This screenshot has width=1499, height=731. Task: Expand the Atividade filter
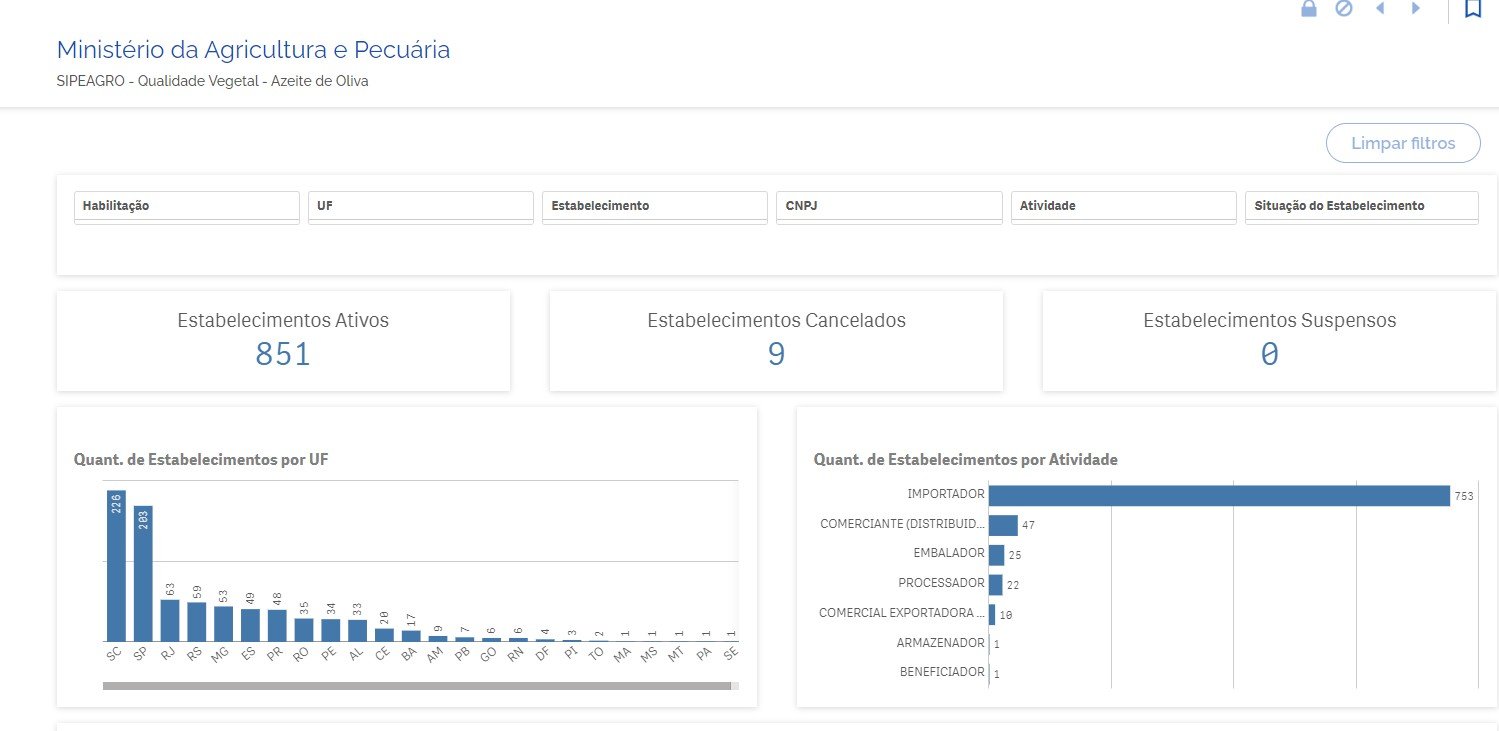1123,206
